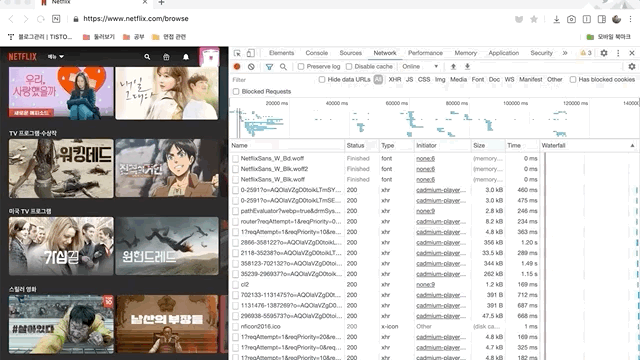The width and height of the screenshot is (640, 360).
Task: Open the 워킹데드 show thumbnail
Action: (x=61, y=168)
